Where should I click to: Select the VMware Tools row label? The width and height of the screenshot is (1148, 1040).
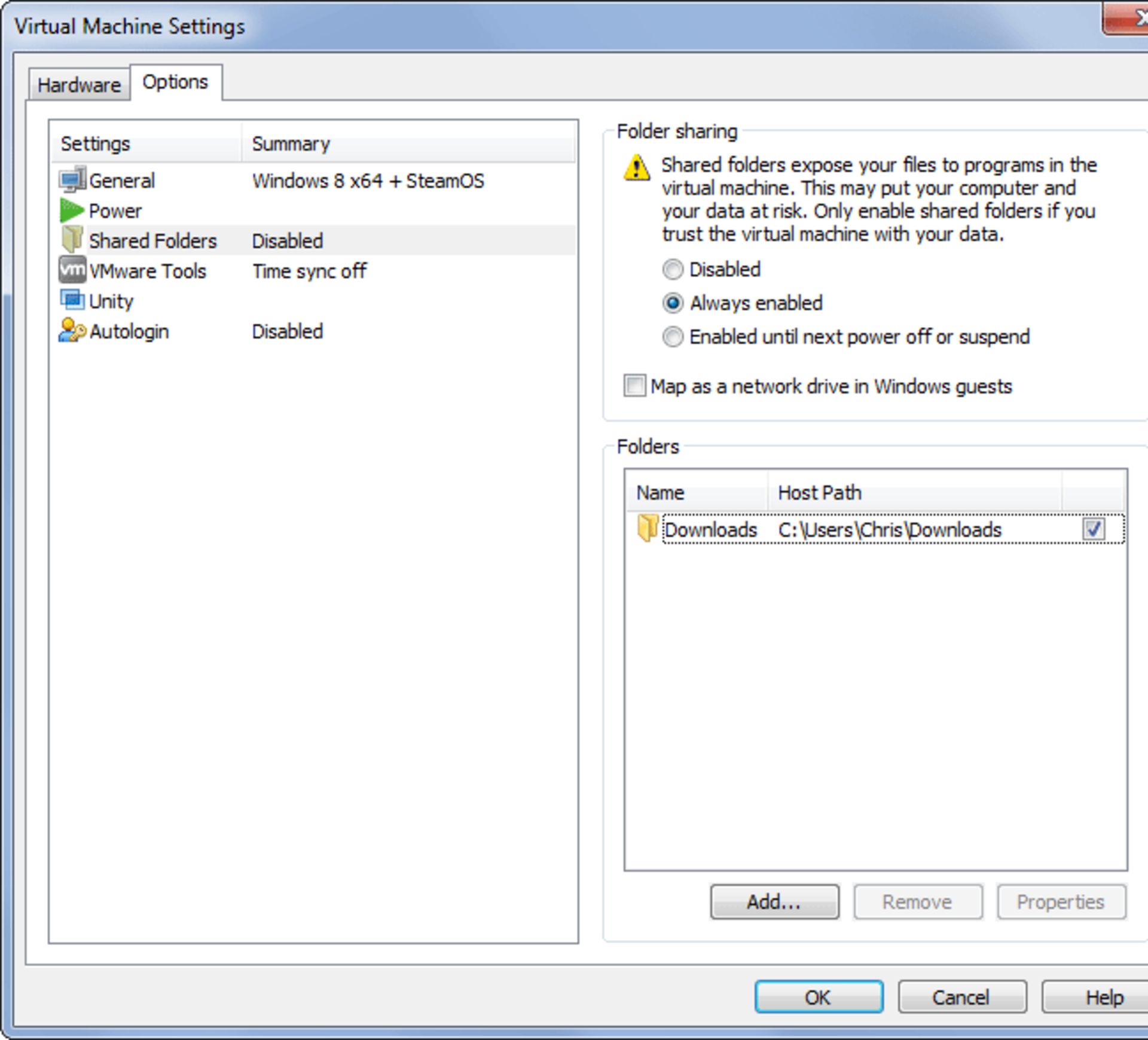pyautogui.click(x=148, y=271)
